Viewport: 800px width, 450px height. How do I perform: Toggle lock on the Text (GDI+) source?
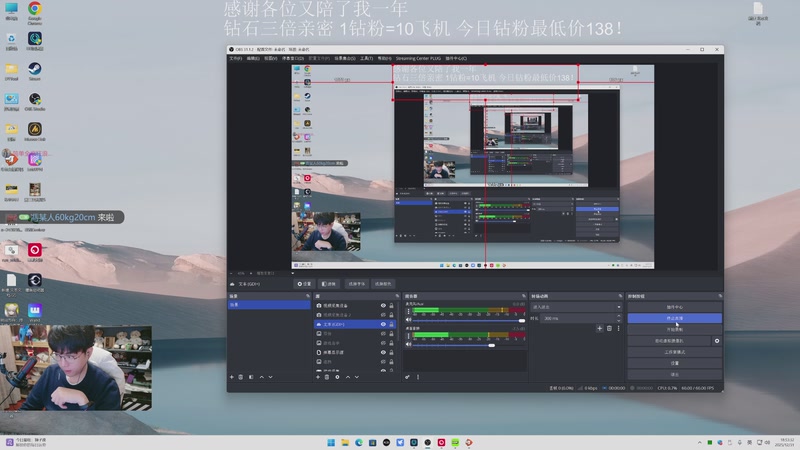click(x=391, y=324)
